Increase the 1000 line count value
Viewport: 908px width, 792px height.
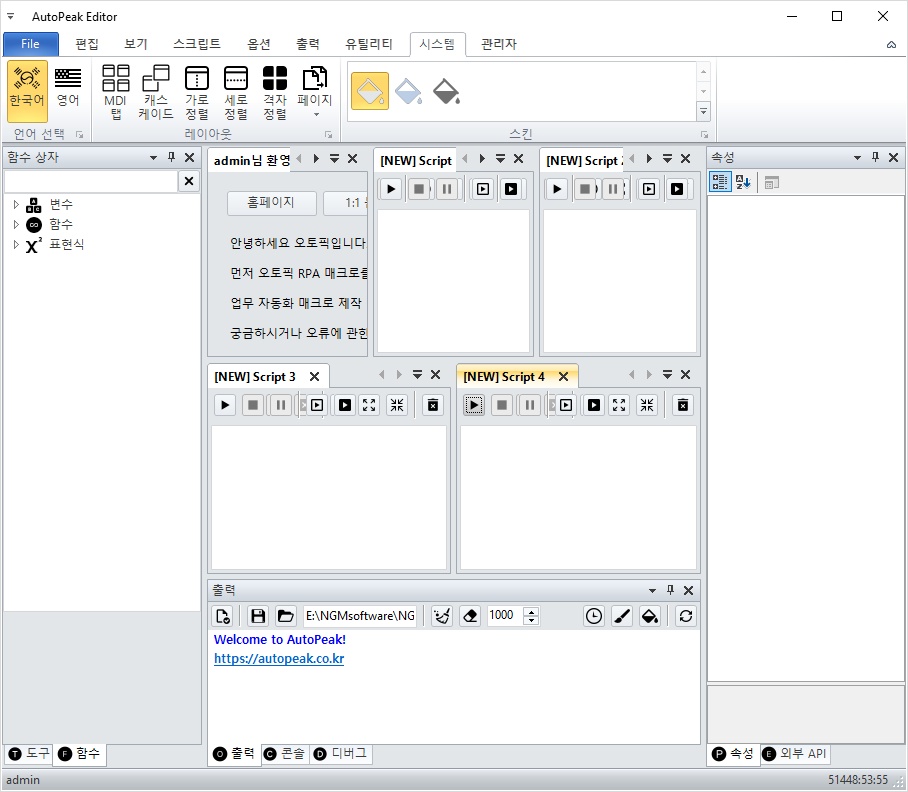[531, 611]
